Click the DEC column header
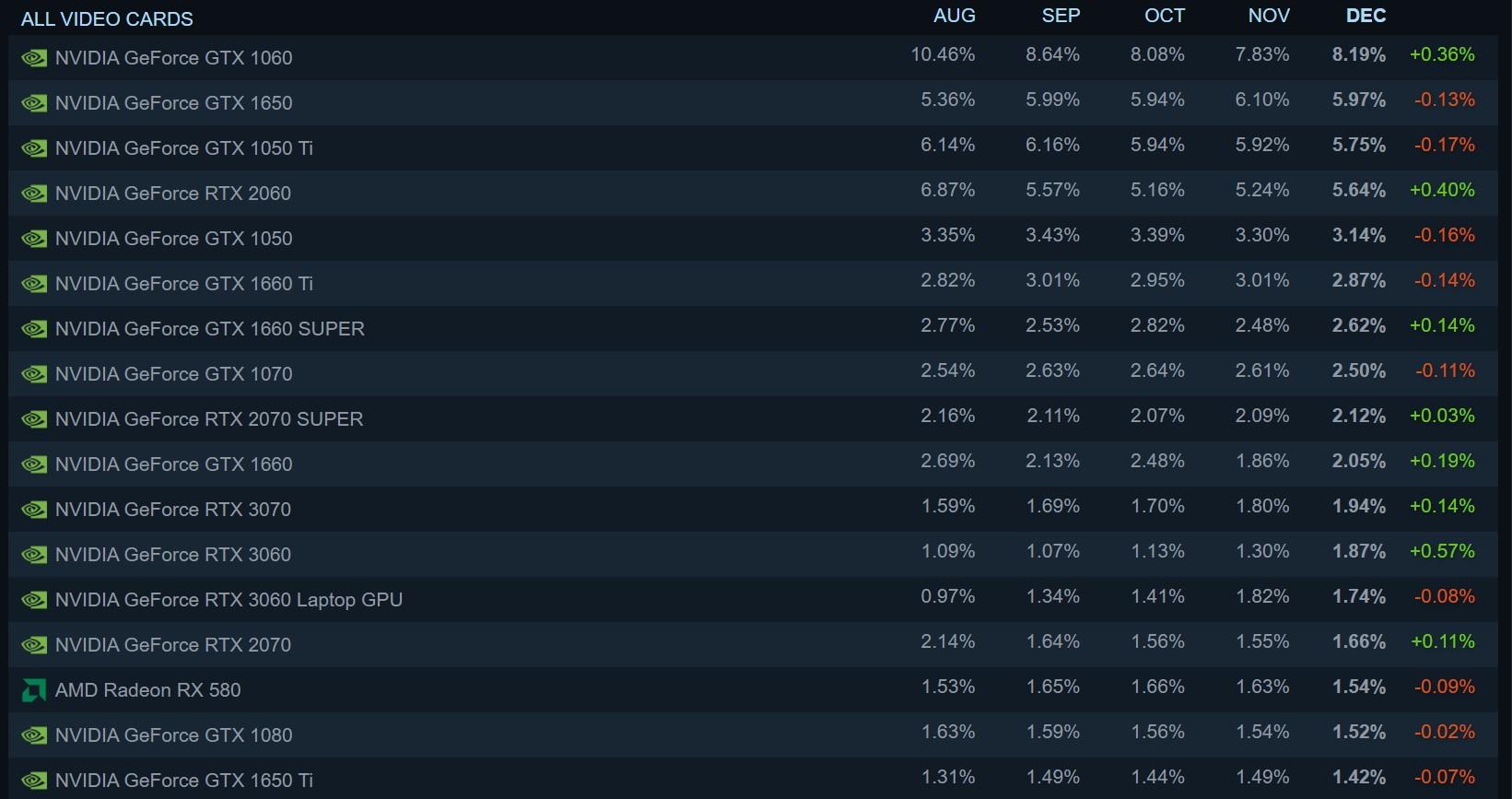Image resolution: width=1512 pixels, height=799 pixels. pyautogui.click(x=1365, y=16)
